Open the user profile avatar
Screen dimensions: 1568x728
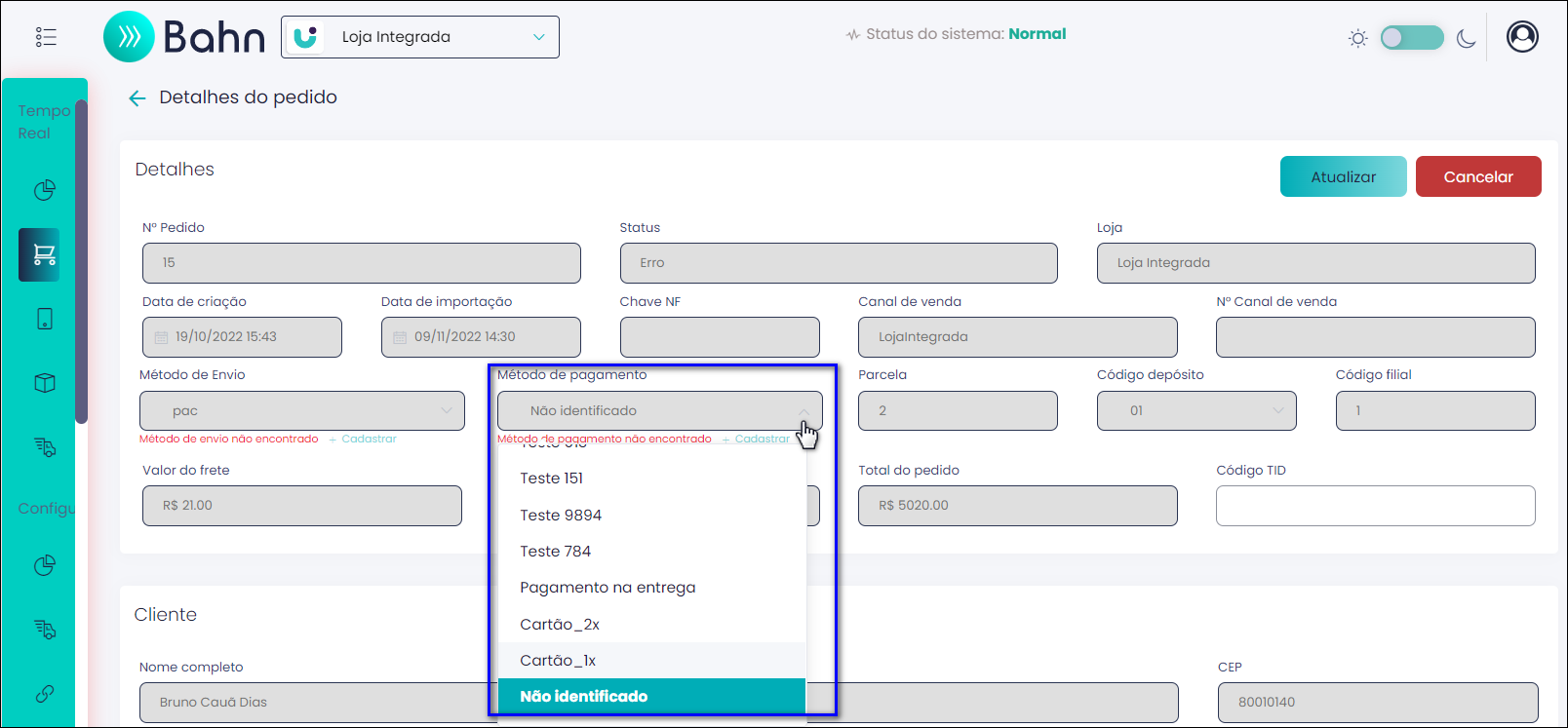[x=1522, y=37]
